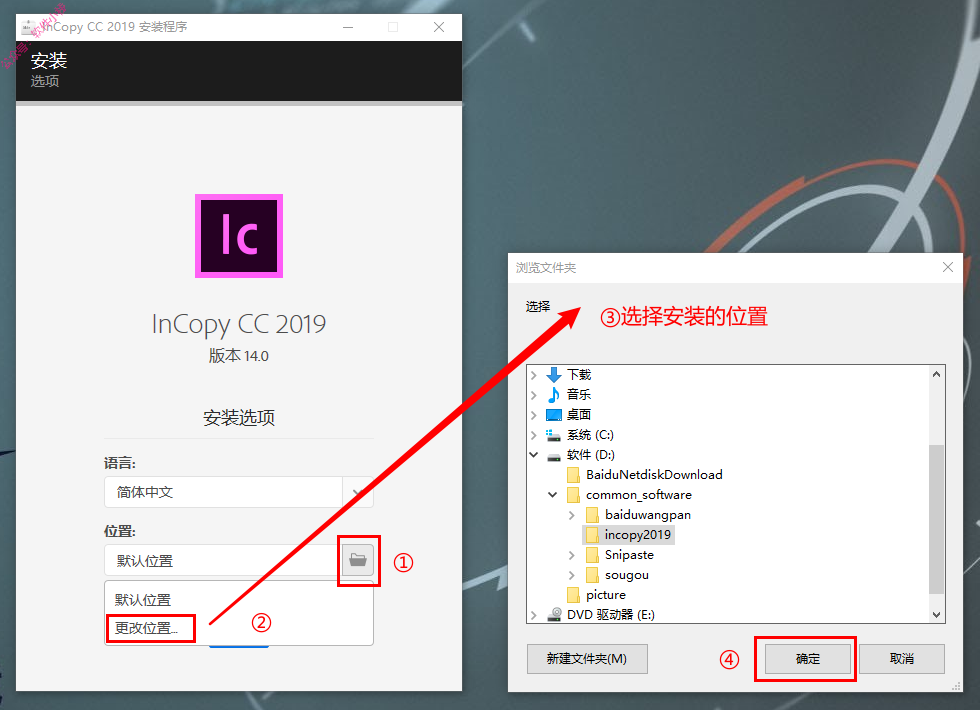Click the 桌面 desktop icon
Viewport: 980px width, 710px height.
pyautogui.click(x=554, y=415)
